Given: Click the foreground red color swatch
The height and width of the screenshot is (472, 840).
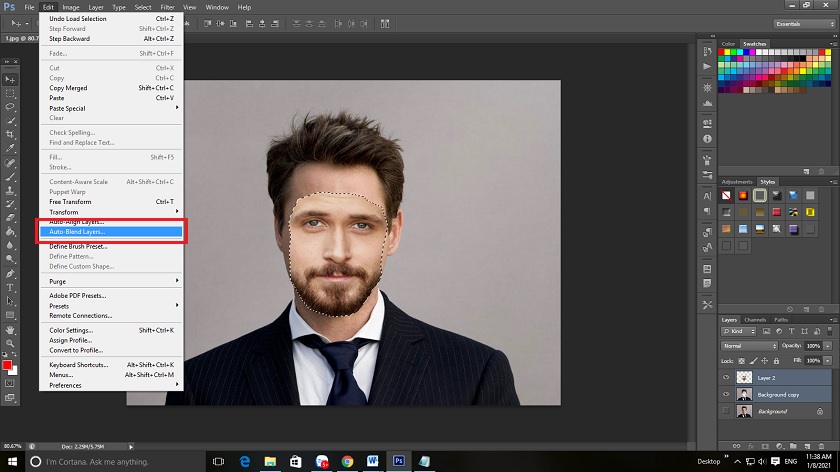Looking at the screenshot, I should [6, 365].
